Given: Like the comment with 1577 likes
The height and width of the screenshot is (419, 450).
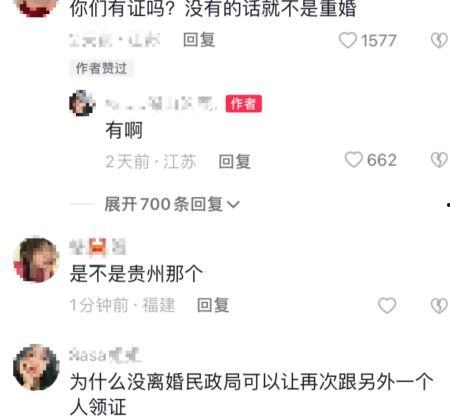Looking at the screenshot, I should tap(348, 40).
